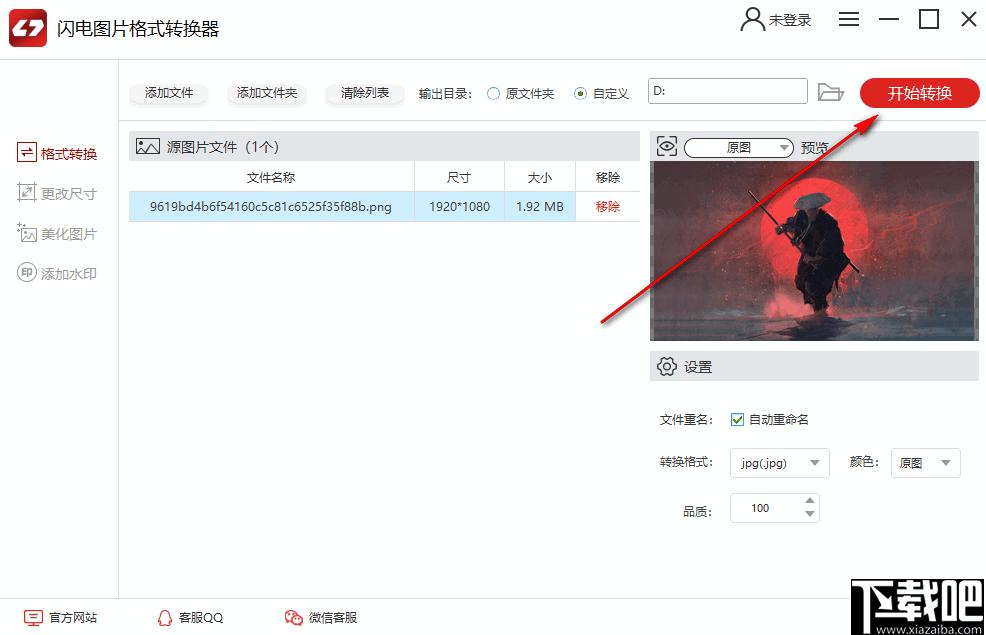Switch to 格式转换 tab
Screen dimensions: 986x635
pos(57,153)
